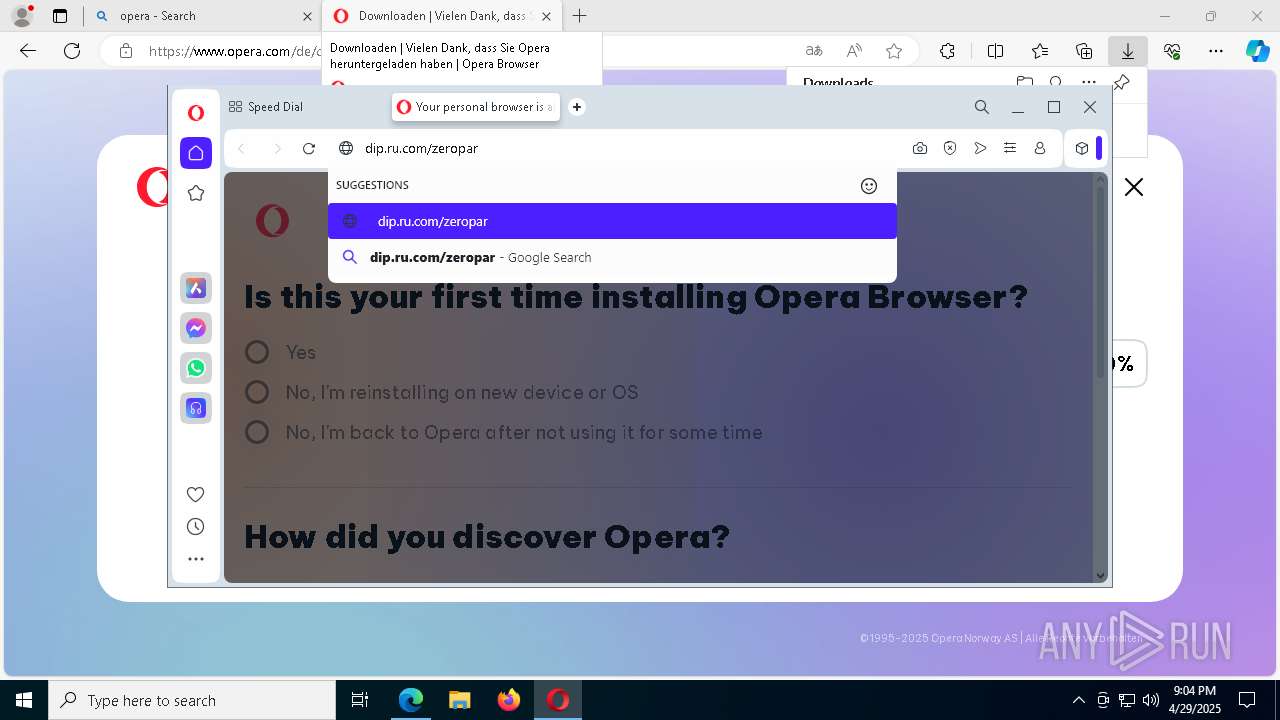The width and height of the screenshot is (1280, 720).
Task: Open new Edge tab
Action: pyautogui.click(x=580, y=16)
